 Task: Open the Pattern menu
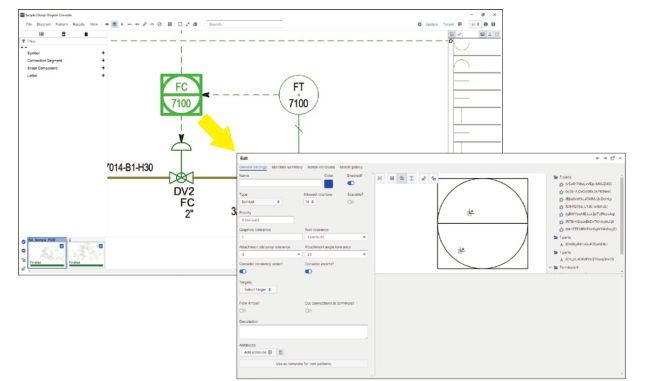pyautogui.click(x=62, y=24)
